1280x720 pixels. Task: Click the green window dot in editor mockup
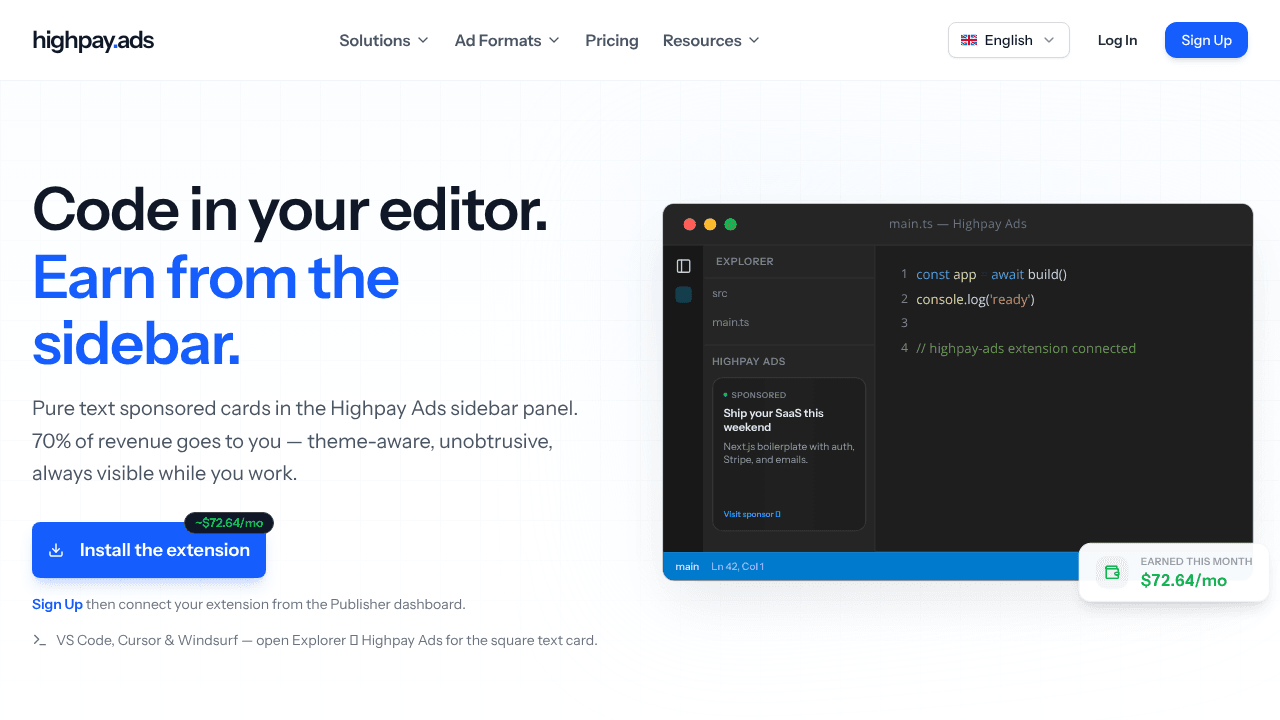(x=731, y=224)
